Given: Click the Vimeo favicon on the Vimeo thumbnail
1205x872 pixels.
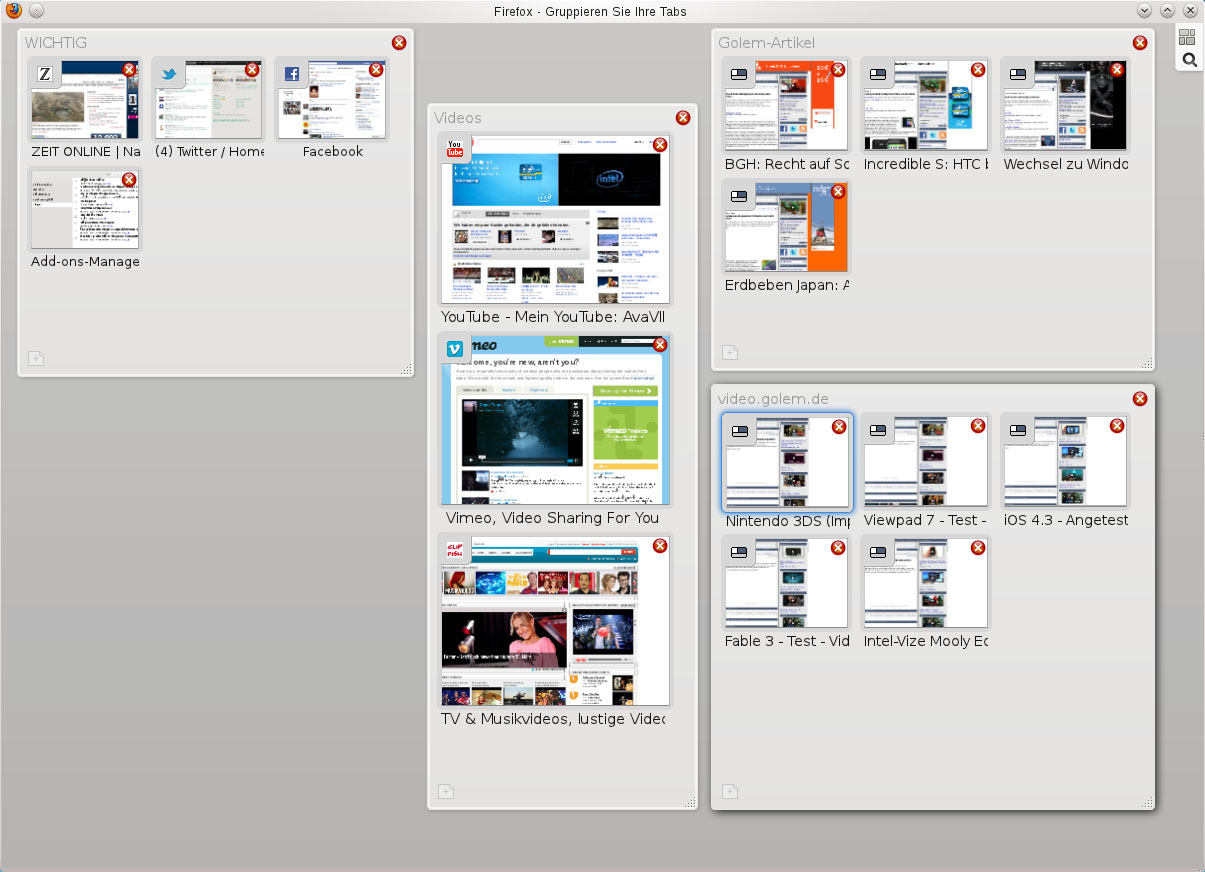Looking at the screenshot, I should pos(455,348).
